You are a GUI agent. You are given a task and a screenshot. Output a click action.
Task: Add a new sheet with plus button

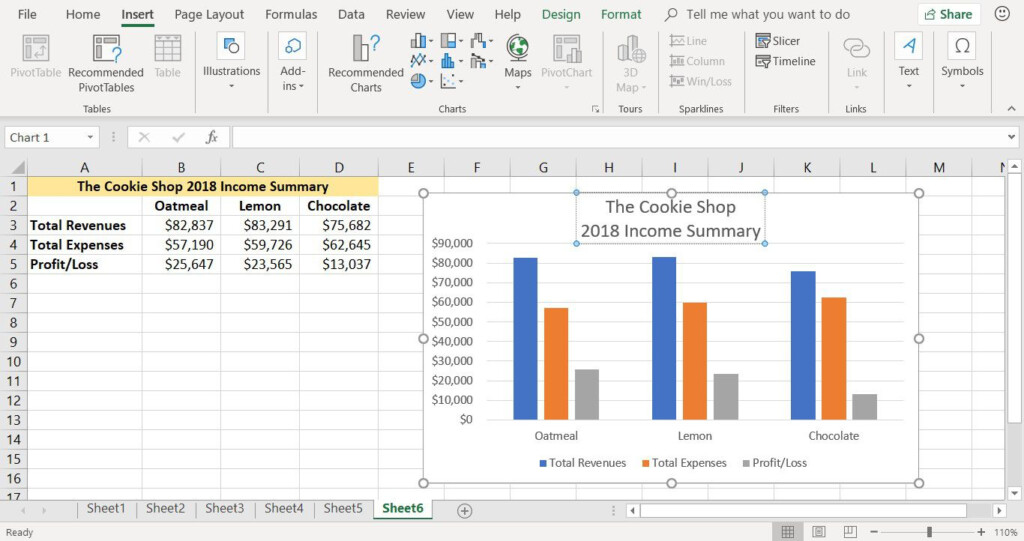pos(464,511)
